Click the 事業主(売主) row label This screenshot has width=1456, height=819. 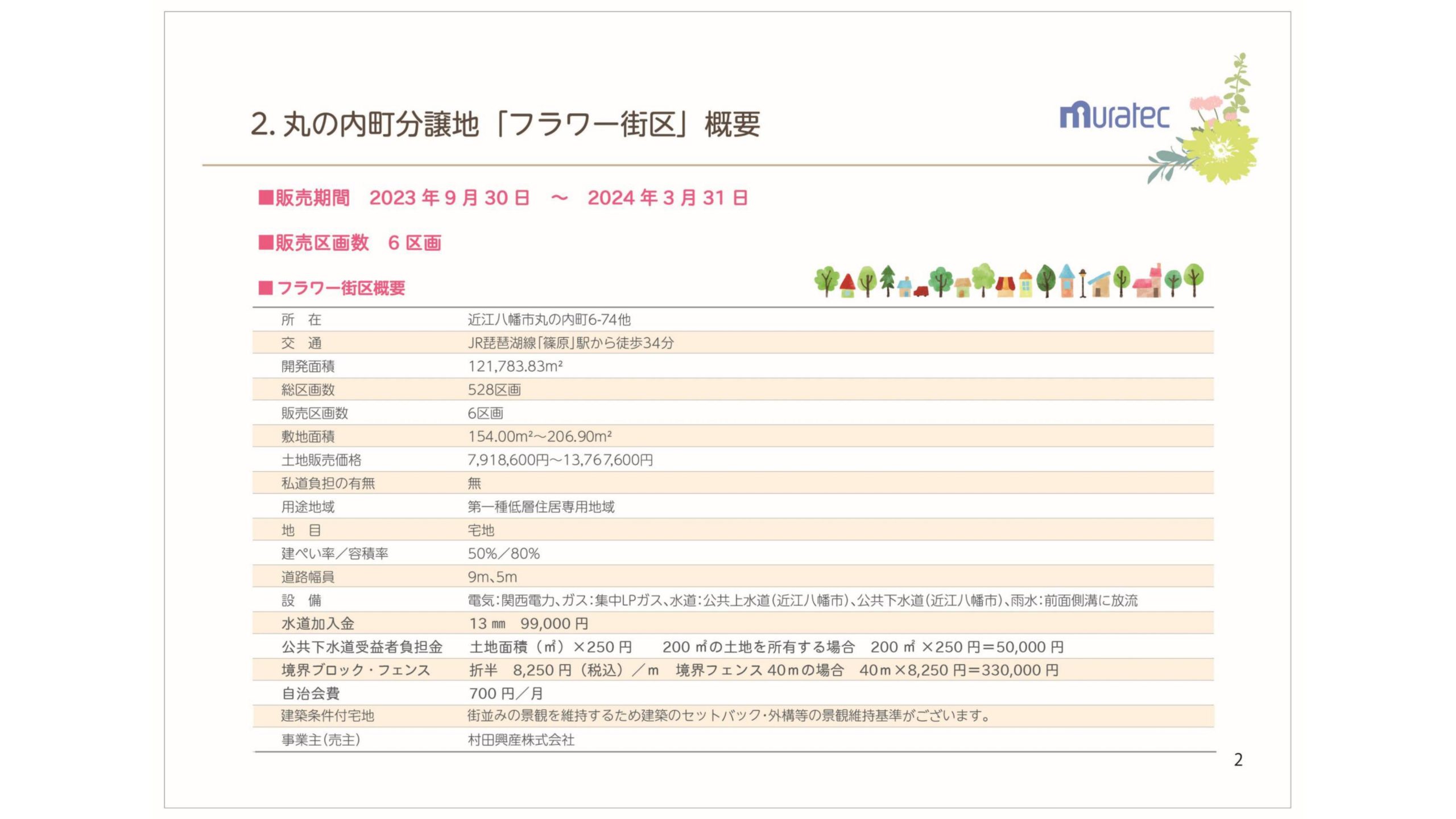321,739
